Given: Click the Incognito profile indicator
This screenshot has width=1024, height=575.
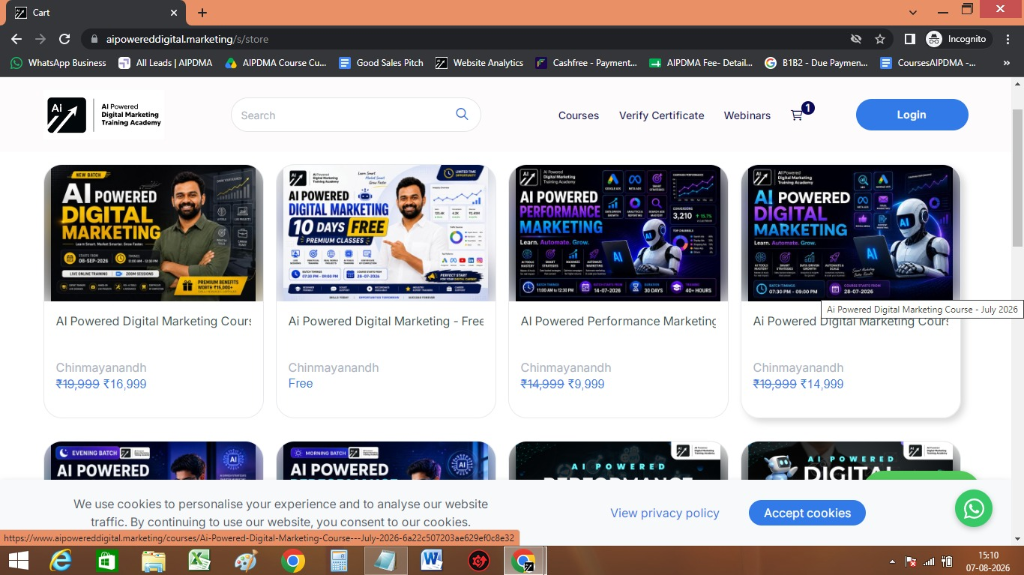Looking at the screenshot, I should click(957, 39).
